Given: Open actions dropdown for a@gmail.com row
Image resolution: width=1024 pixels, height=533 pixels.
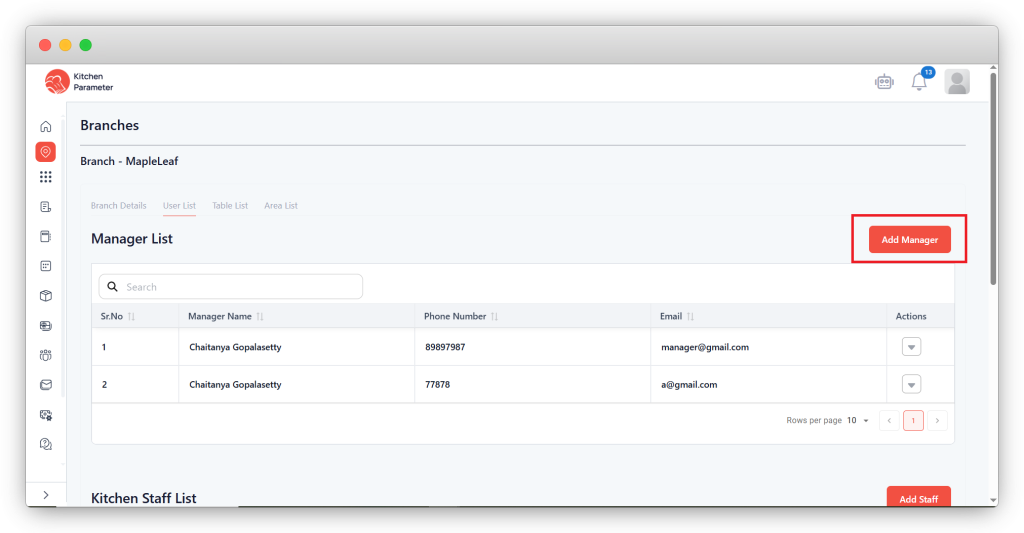Looking at the screenshot, I should 911,384.
